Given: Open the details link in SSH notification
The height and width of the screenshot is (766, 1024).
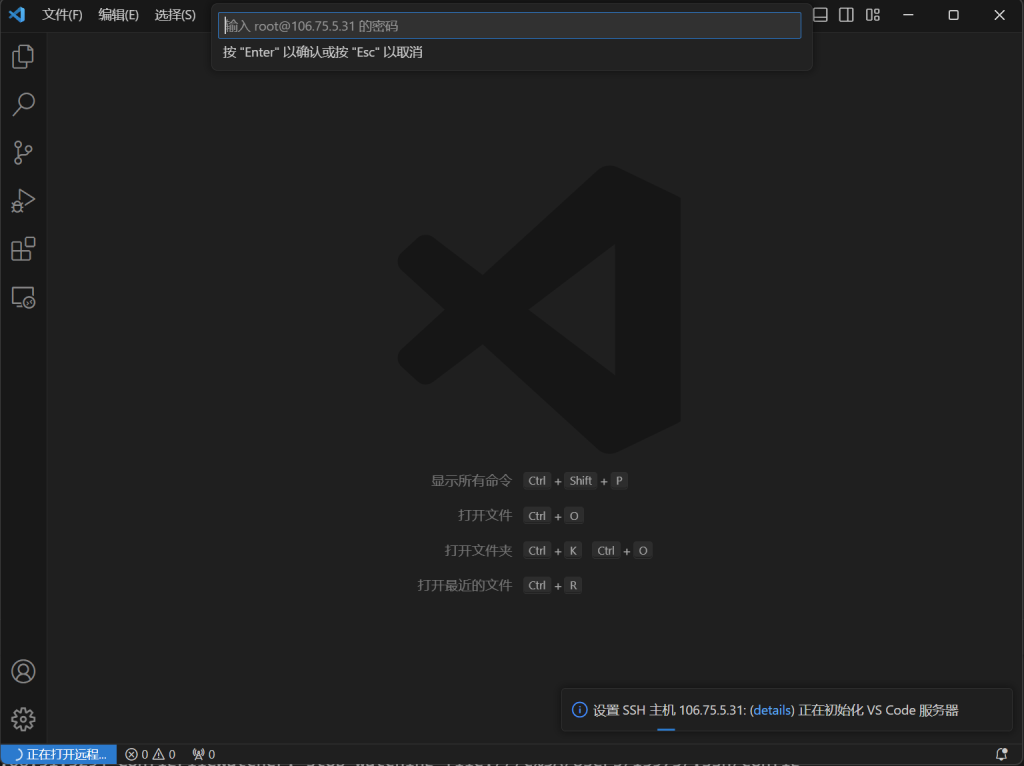Looking at the screenshot, I should pyautogui.click(x=772, y=710).
